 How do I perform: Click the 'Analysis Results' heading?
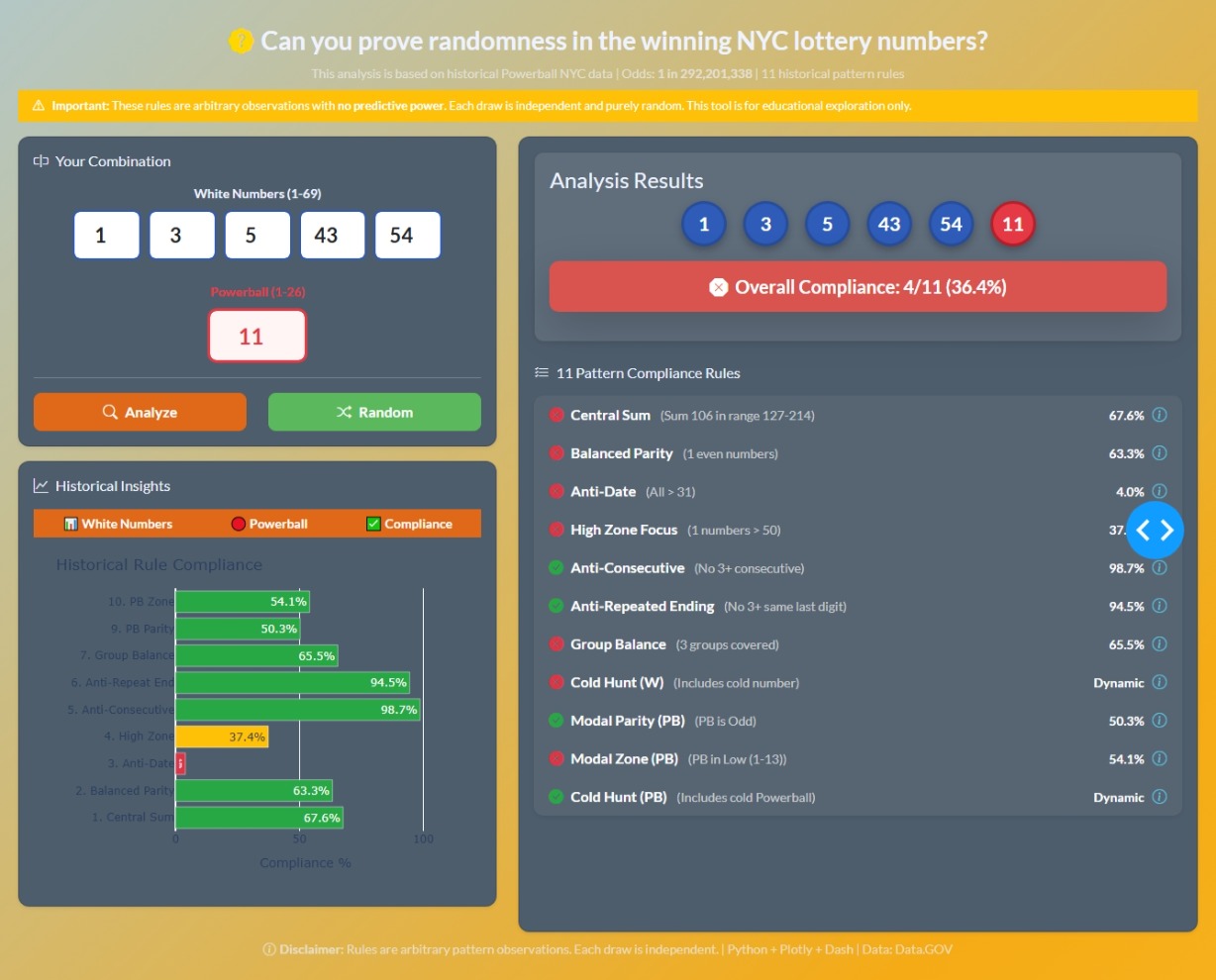[627, 180]
